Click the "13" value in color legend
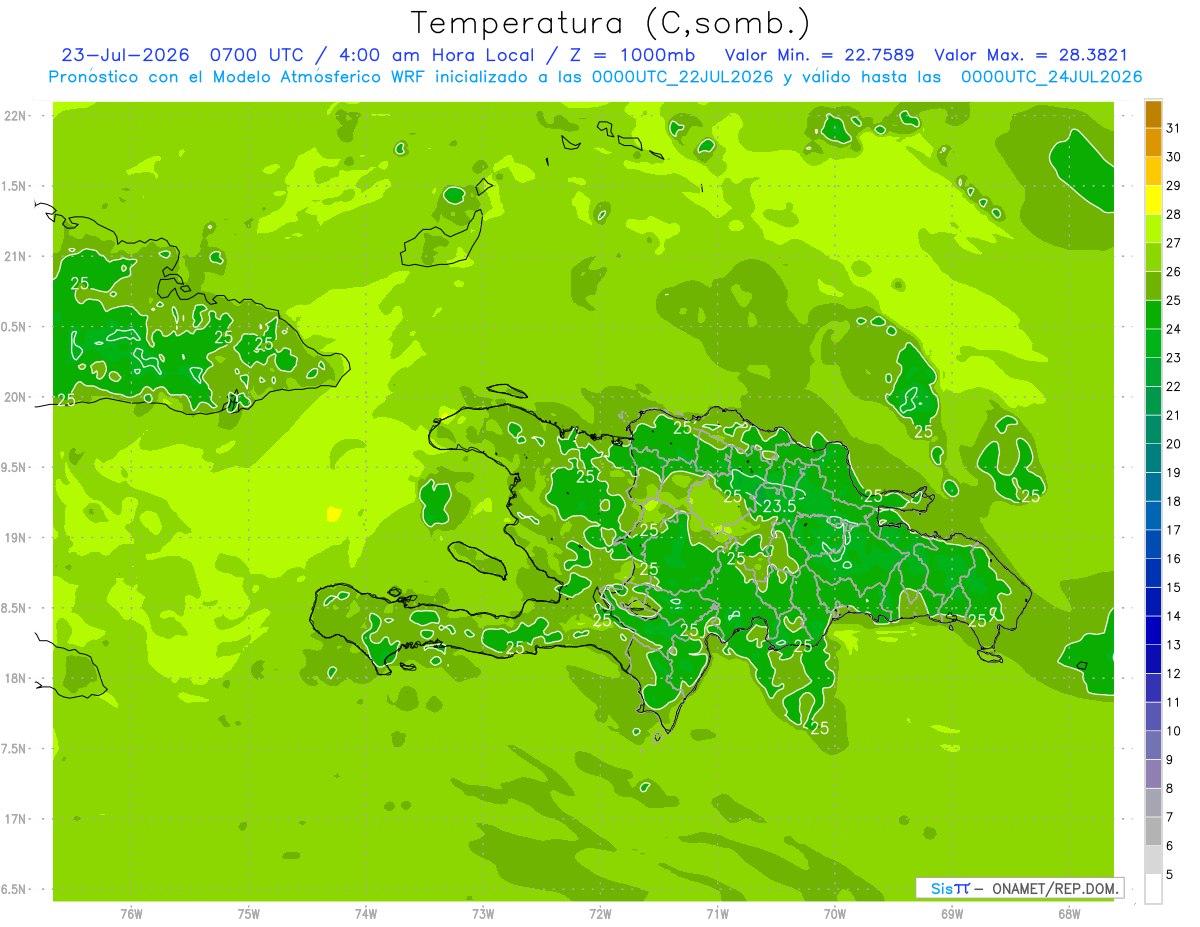The height and width of the screenshot is (927, 1200). pos(1173,645)
